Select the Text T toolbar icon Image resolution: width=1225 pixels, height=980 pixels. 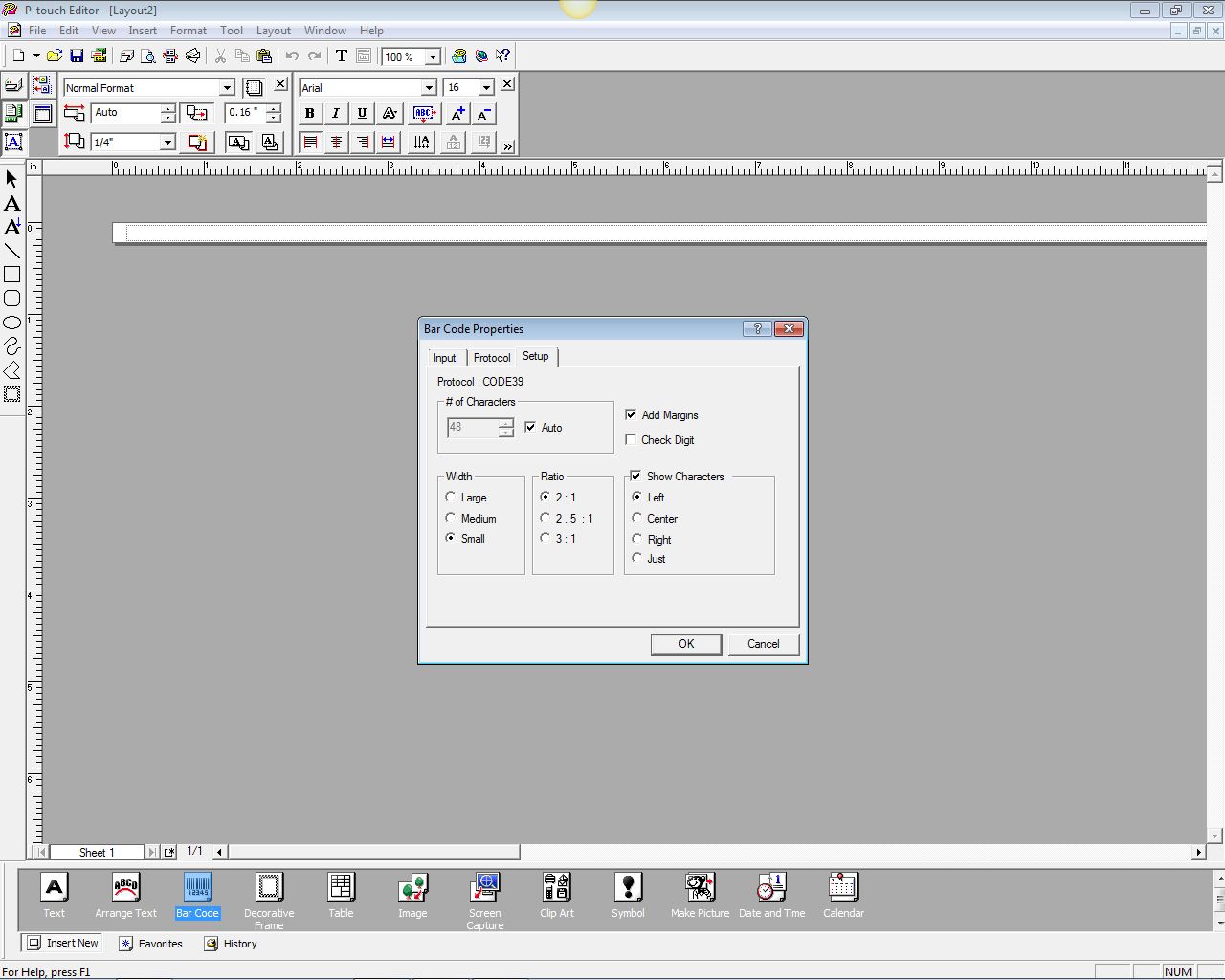(x=341, y=56)
